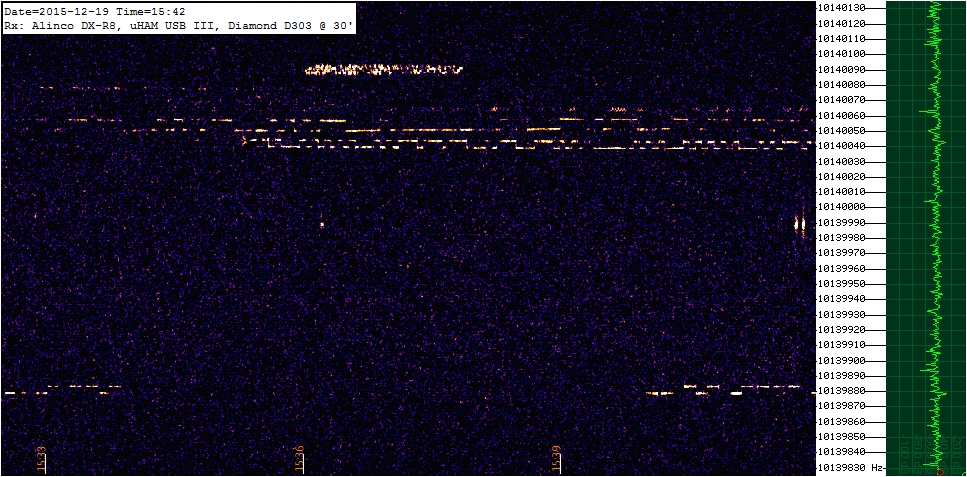The height and width of the screenshot is (477, 967).
Task: Select the 10140040 frequency scale value
Action: point(843,146)
